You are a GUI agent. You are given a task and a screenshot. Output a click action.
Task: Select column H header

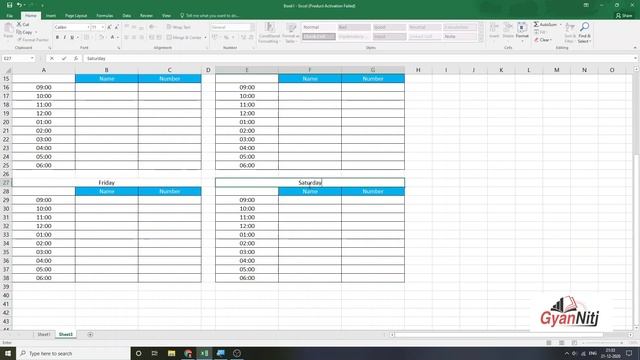418,70
